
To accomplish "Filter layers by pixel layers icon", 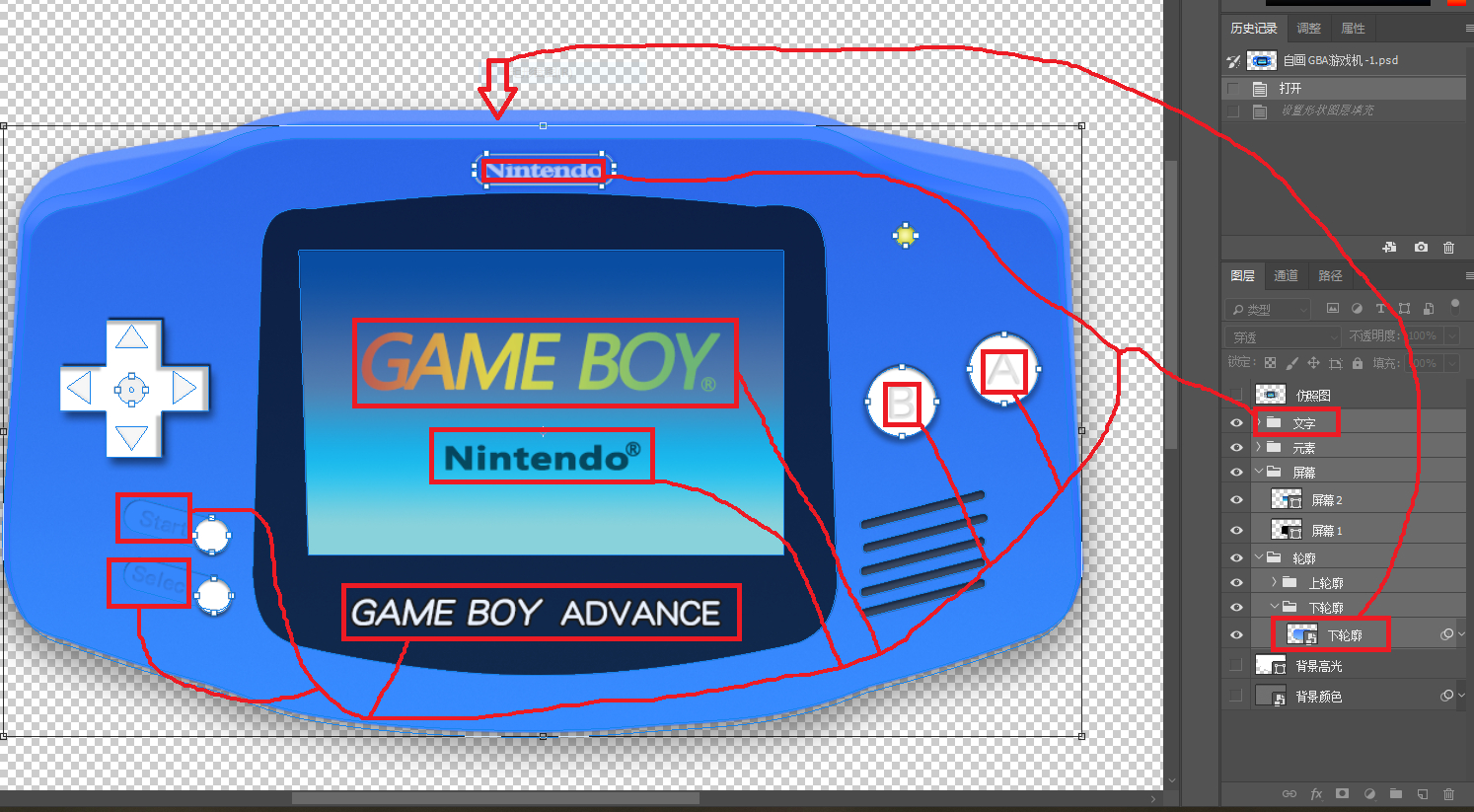I will (x=1333, y=309).
